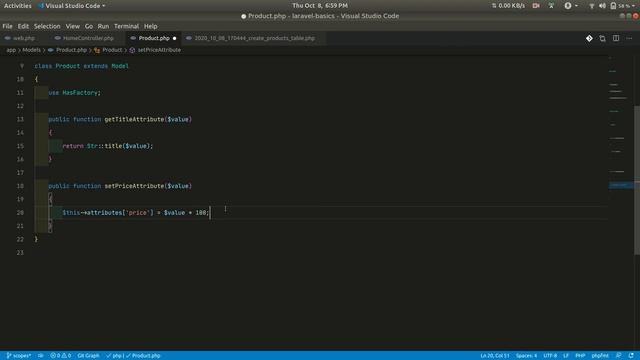Click the Product.php breadcrumb segment
Image resolution: width=640 pixels, height=360 pixels.
71,50
